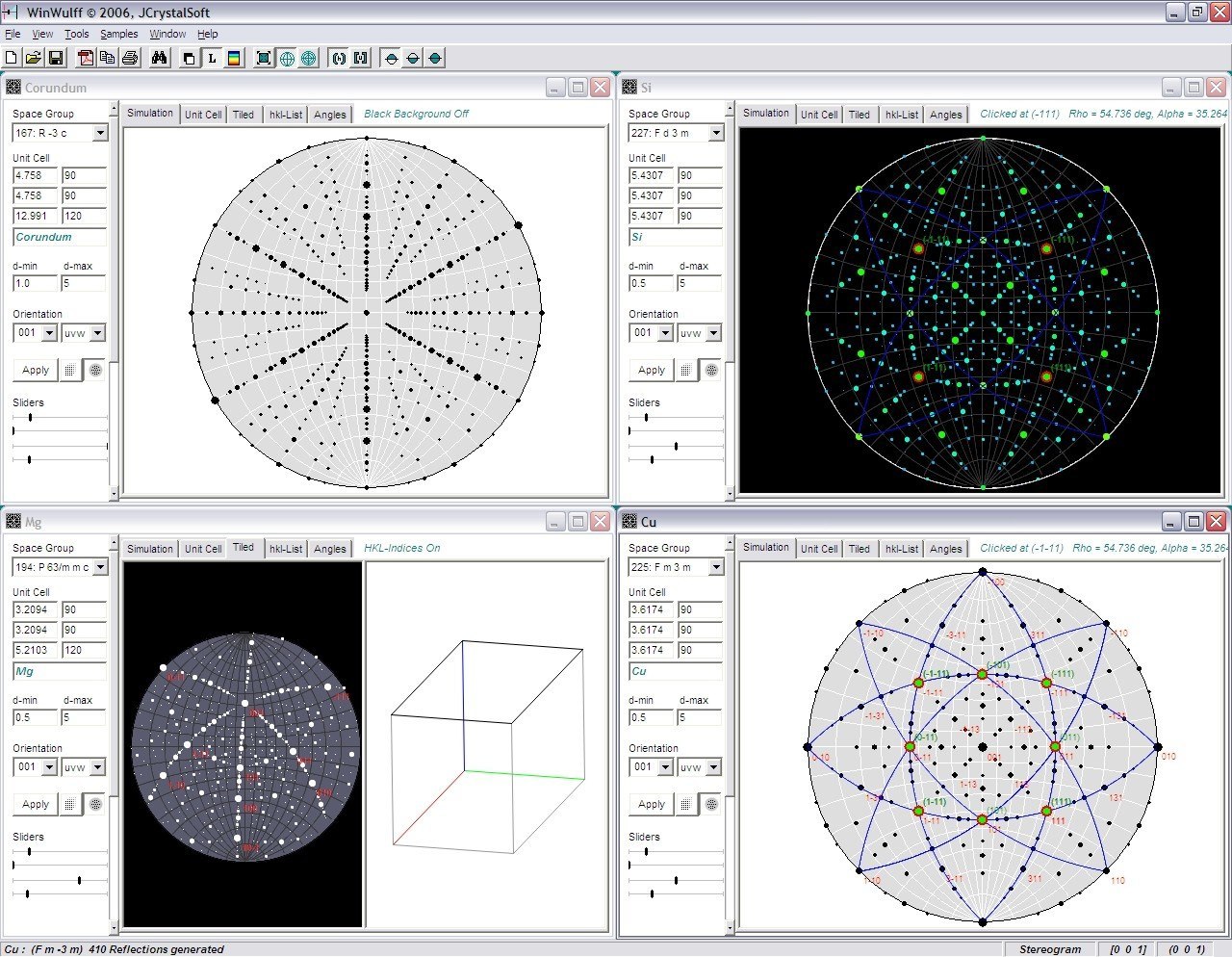Click Corundum unit cell field 12.991

(36, 216)
